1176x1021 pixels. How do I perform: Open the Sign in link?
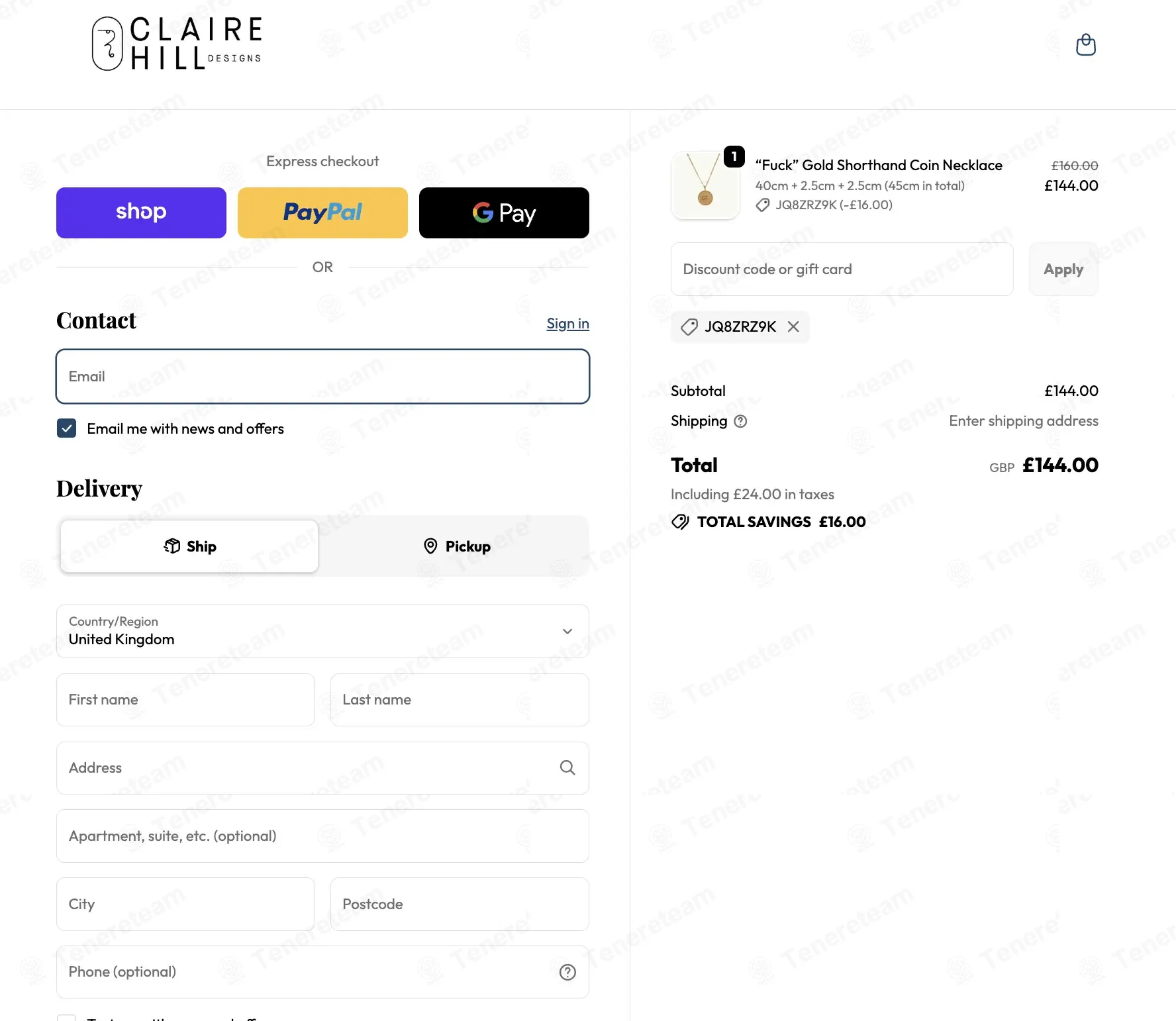click(567, 324)
